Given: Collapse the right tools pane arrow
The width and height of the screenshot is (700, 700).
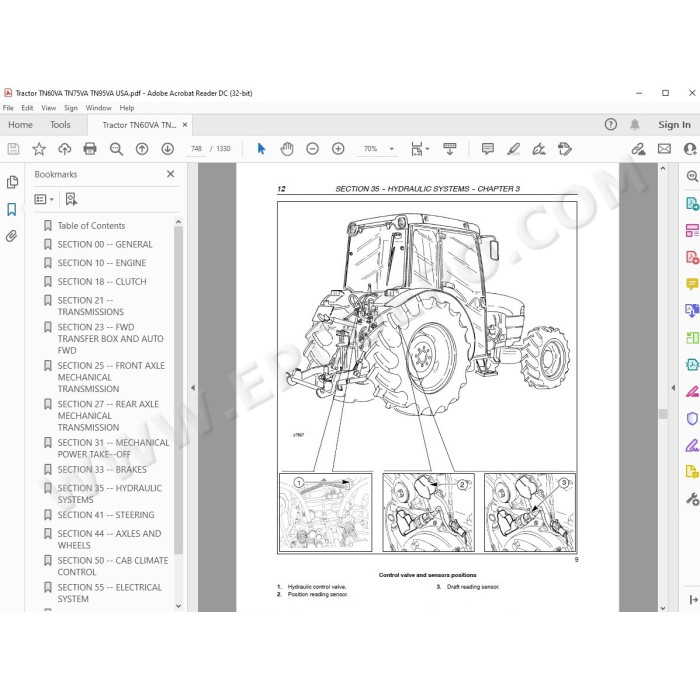Looking at the screenshot, I should (x=673, y=388).
